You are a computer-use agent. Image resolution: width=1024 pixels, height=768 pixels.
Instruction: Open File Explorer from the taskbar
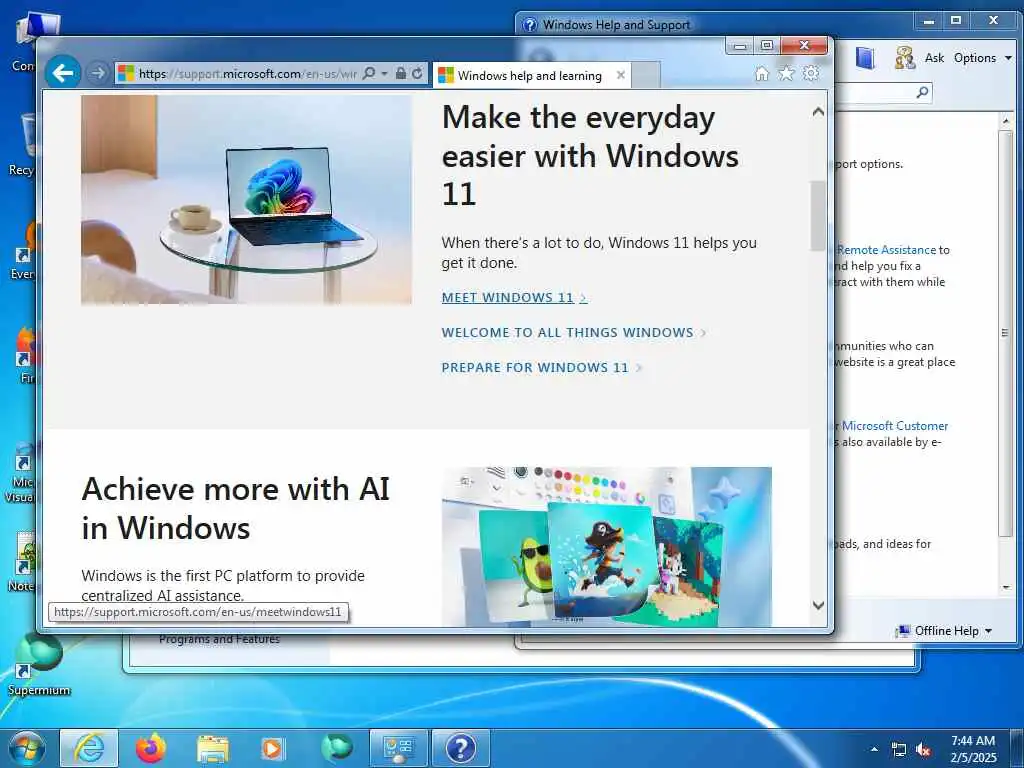213,749
